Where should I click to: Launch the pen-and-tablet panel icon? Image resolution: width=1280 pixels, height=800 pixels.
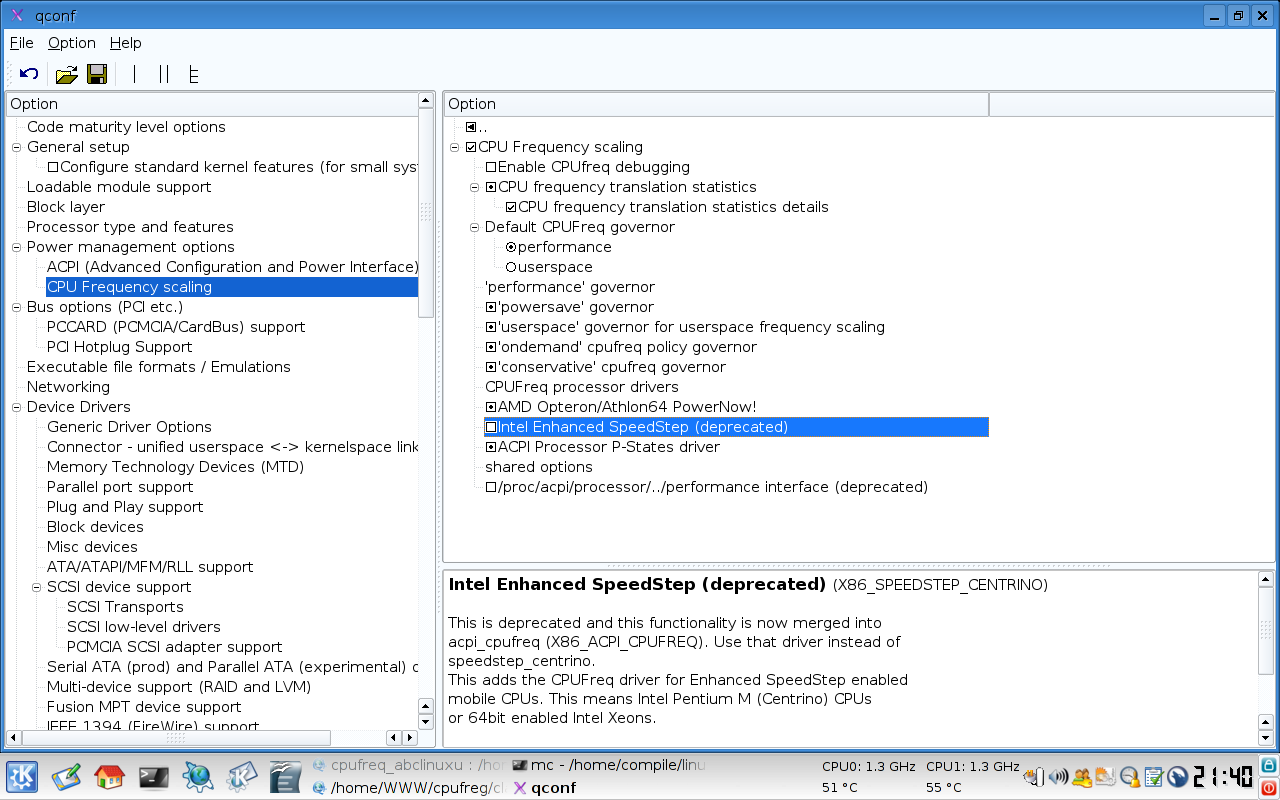click(66, 777)
